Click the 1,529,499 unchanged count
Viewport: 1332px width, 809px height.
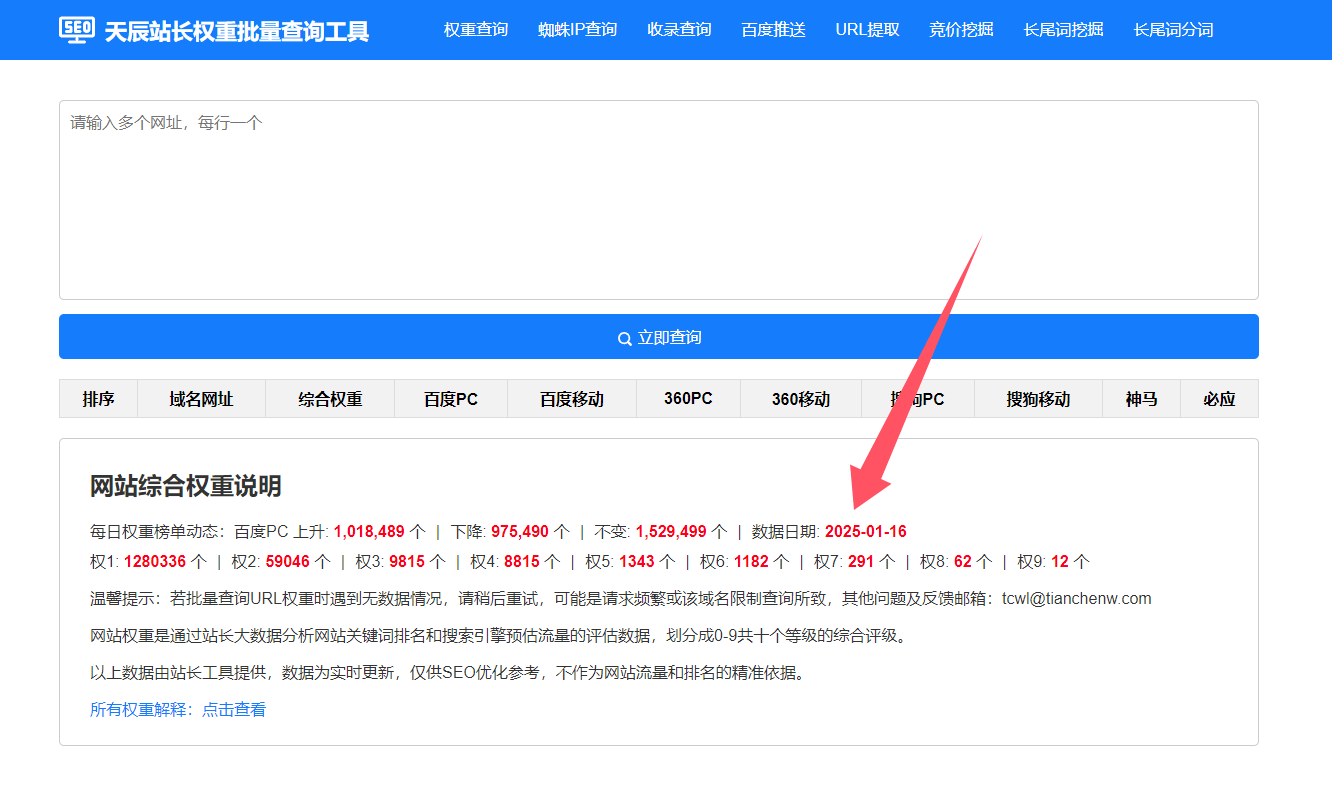coord(671,531)
